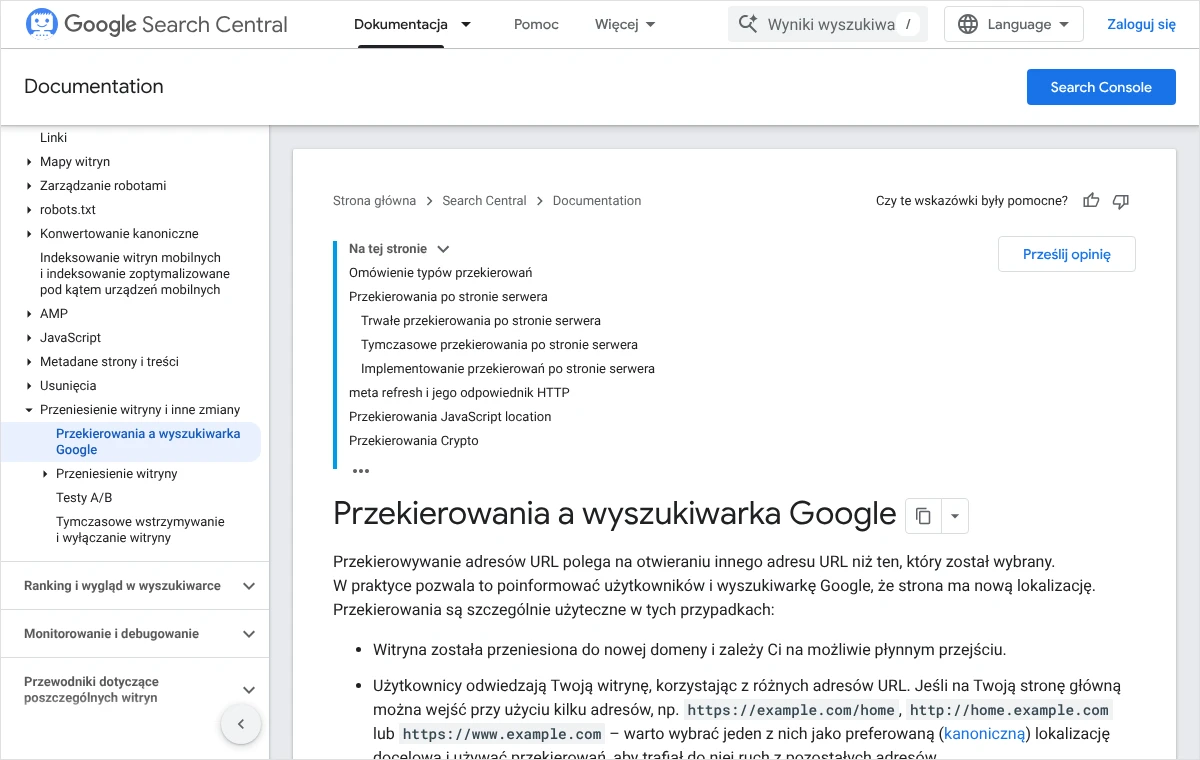Jump to Implementowanie przekierowań po stronie serwera

pyautogui.click(x=508, y=369)
